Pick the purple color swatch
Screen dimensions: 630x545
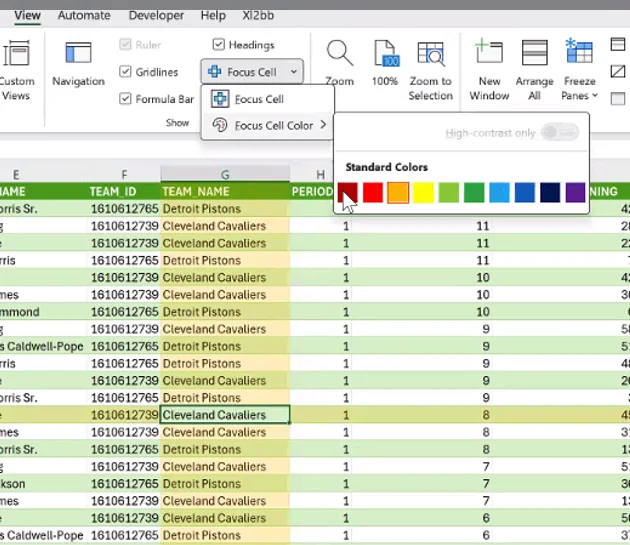[575, 192]
